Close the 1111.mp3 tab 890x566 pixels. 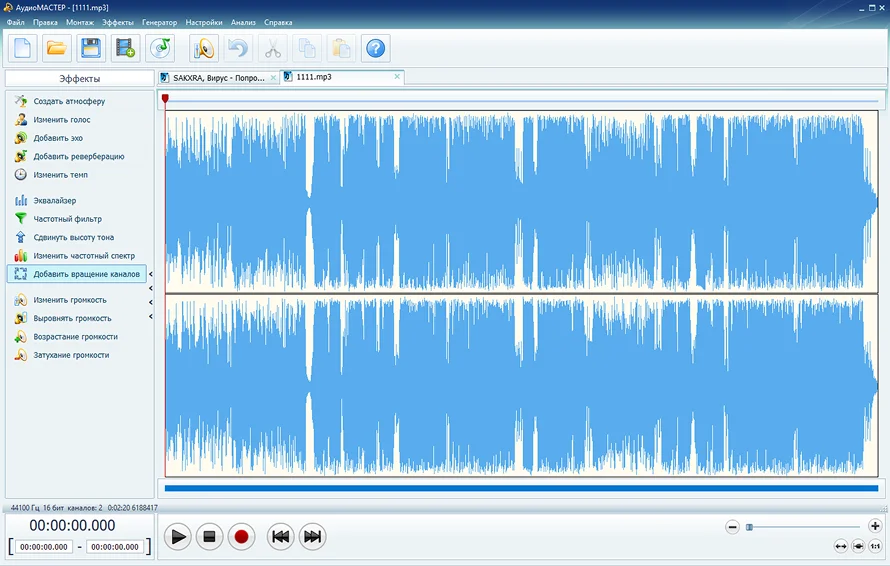pyautogui.click(x=397, y=77)
